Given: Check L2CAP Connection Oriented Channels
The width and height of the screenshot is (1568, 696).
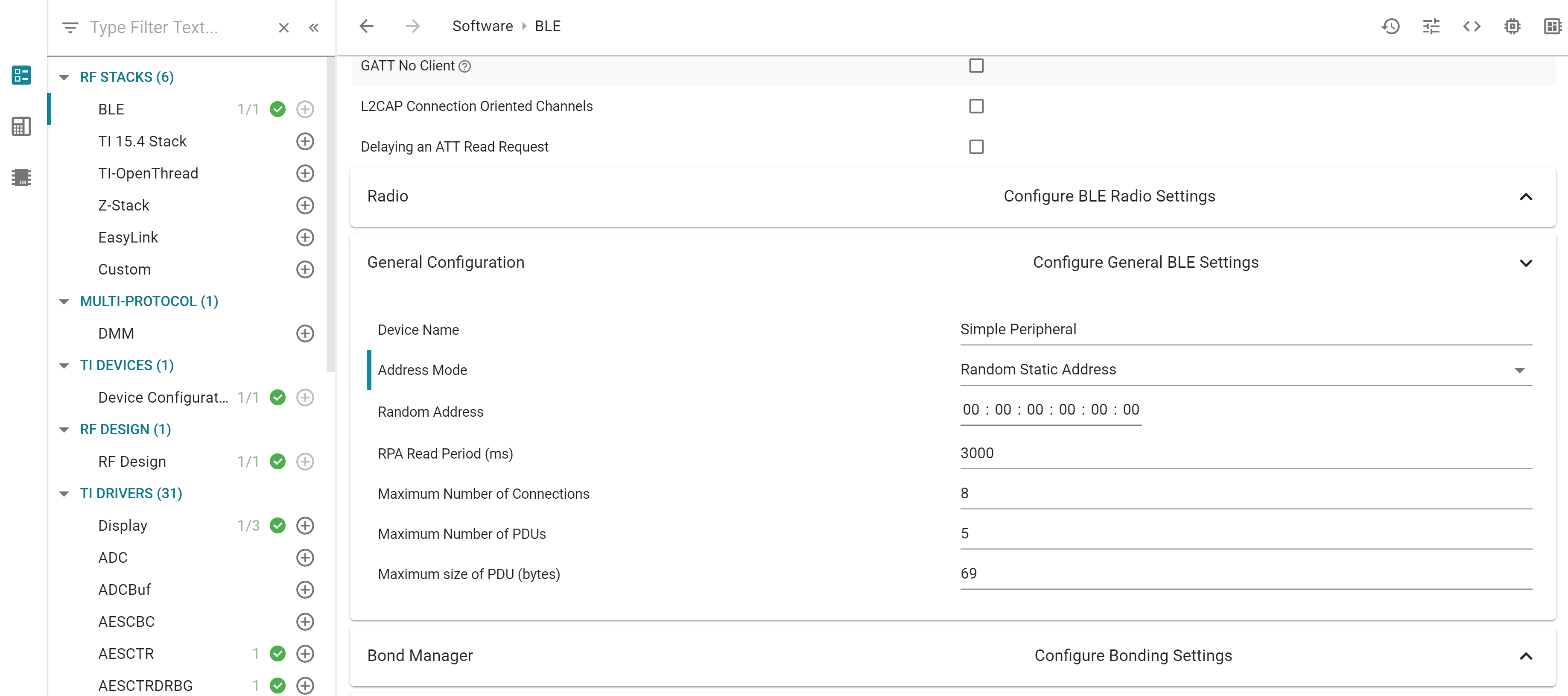Looking at the screenshot, I should point(976,106).
